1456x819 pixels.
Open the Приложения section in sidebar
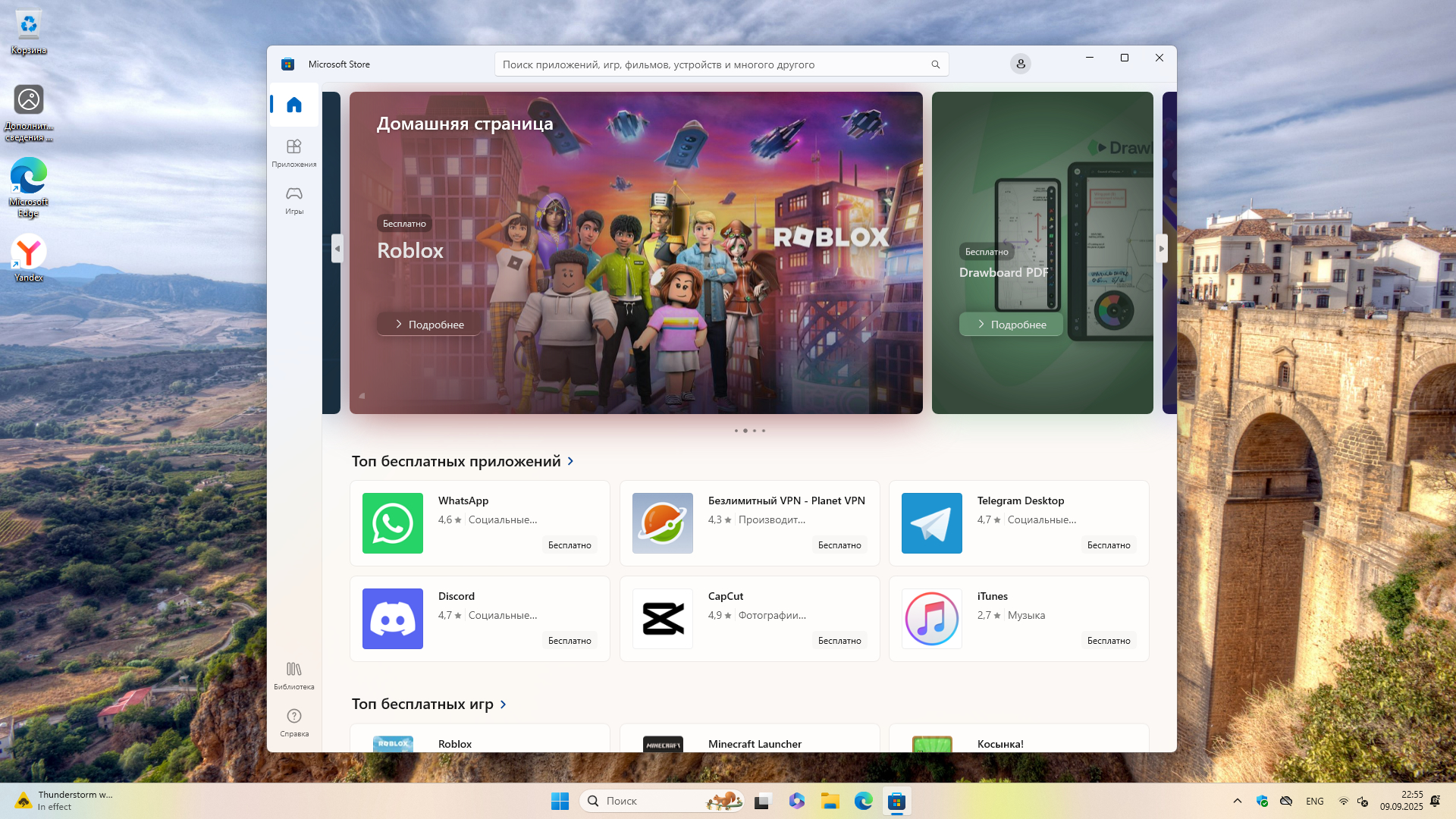click(294, 152)
